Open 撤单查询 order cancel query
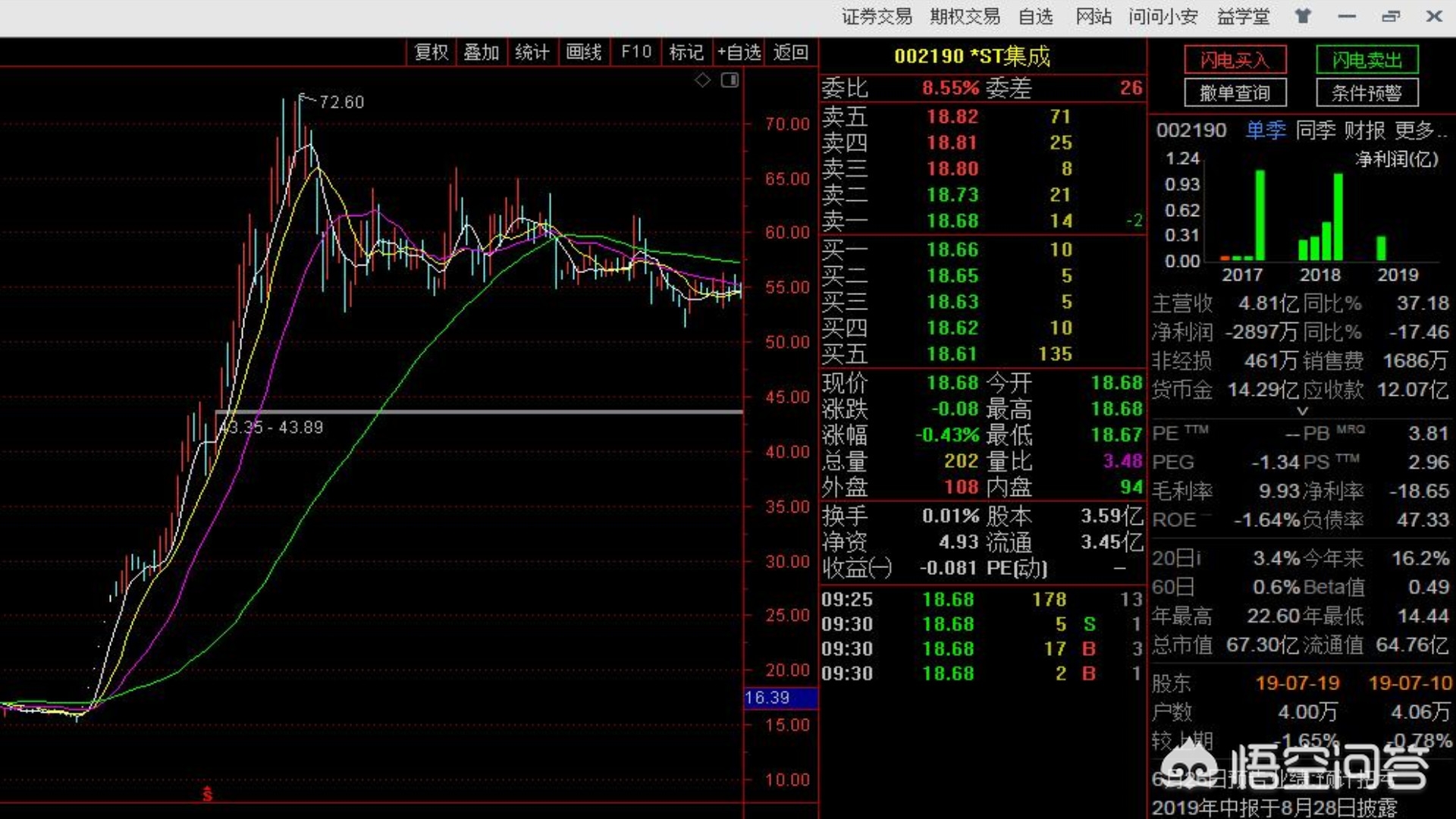This screenshot has height=819, width=1456. click(1235, 93)
